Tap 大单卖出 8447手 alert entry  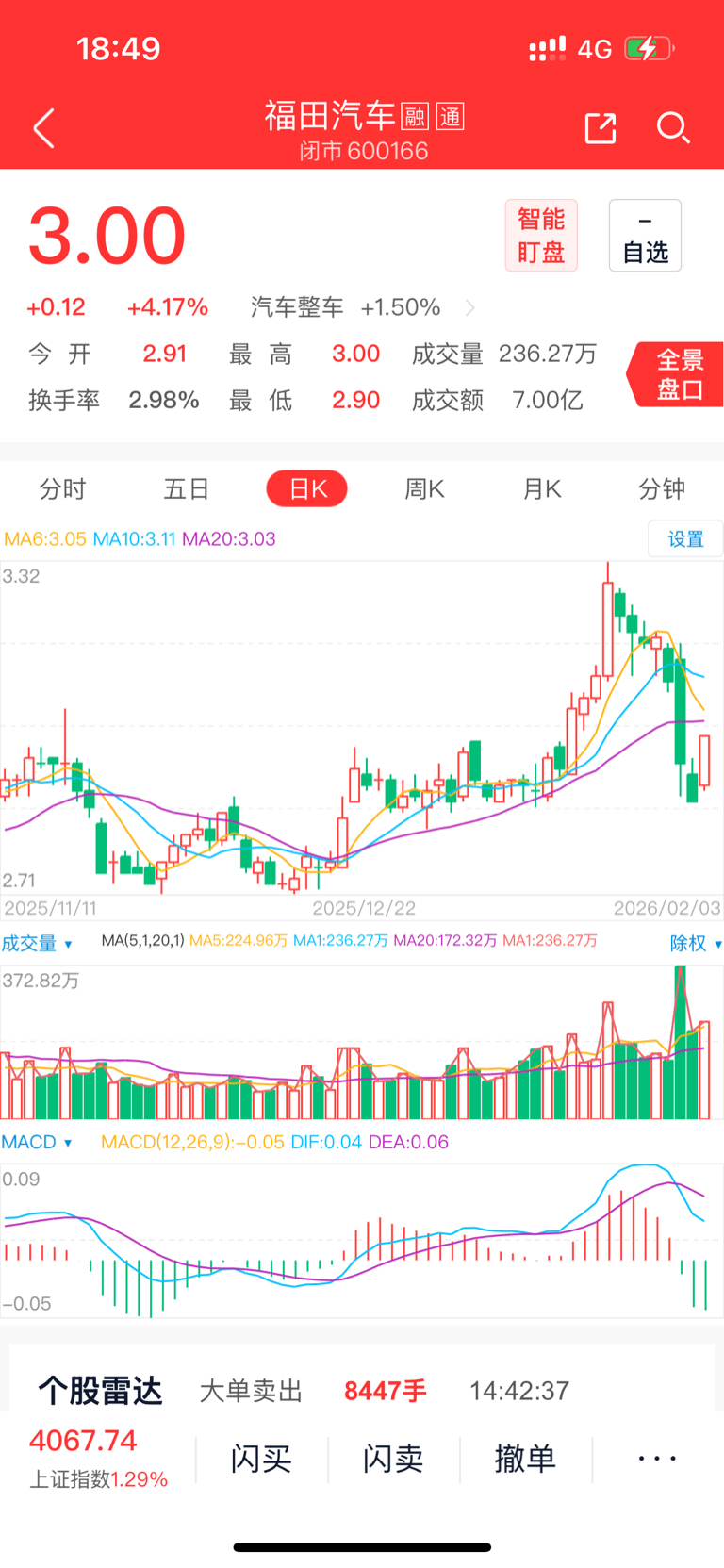[312, 1391]
